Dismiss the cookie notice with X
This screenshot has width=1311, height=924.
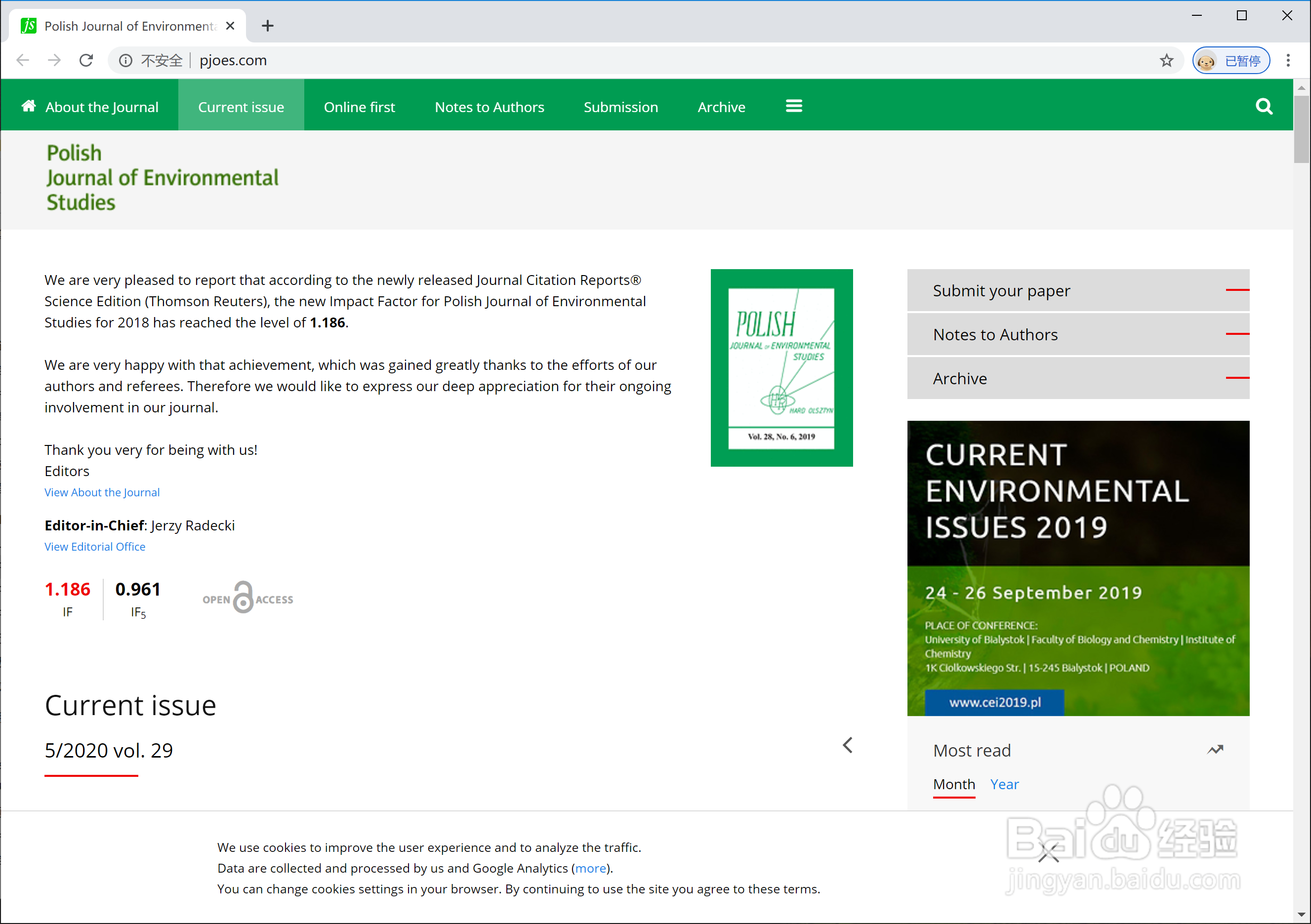[1048, 853]
